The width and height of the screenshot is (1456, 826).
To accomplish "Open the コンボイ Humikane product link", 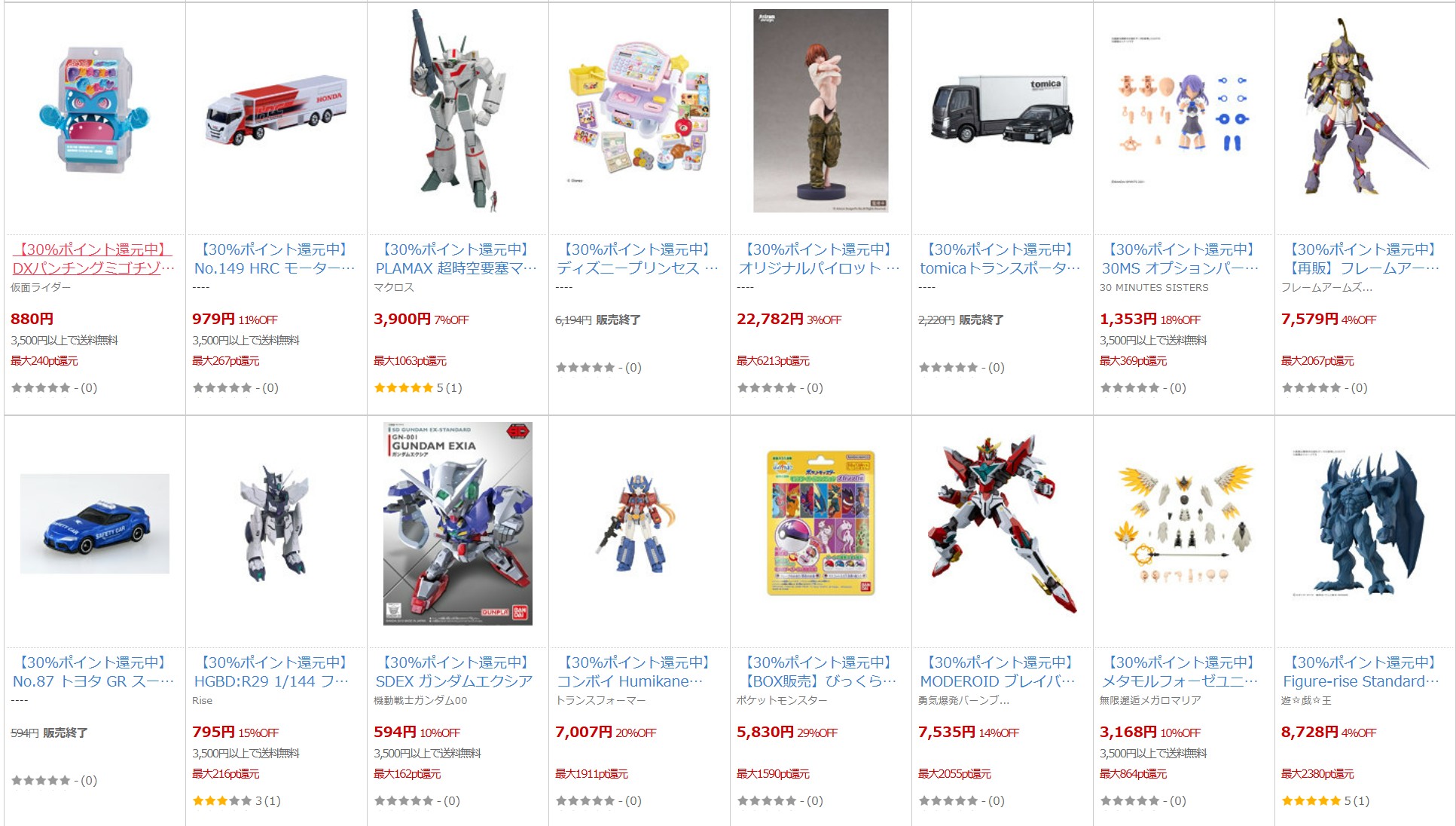I will [x=638, y=672].
